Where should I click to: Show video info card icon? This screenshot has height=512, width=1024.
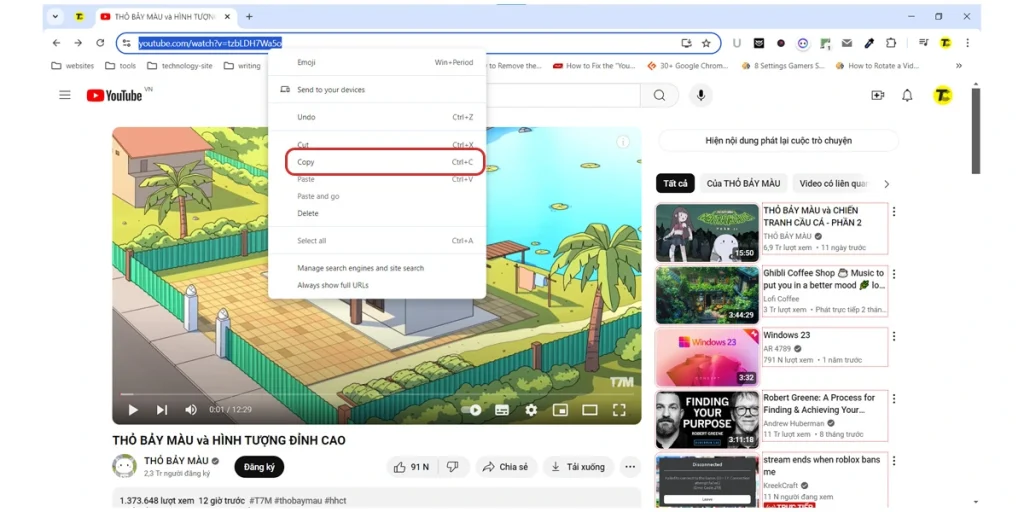click(623, 142)
